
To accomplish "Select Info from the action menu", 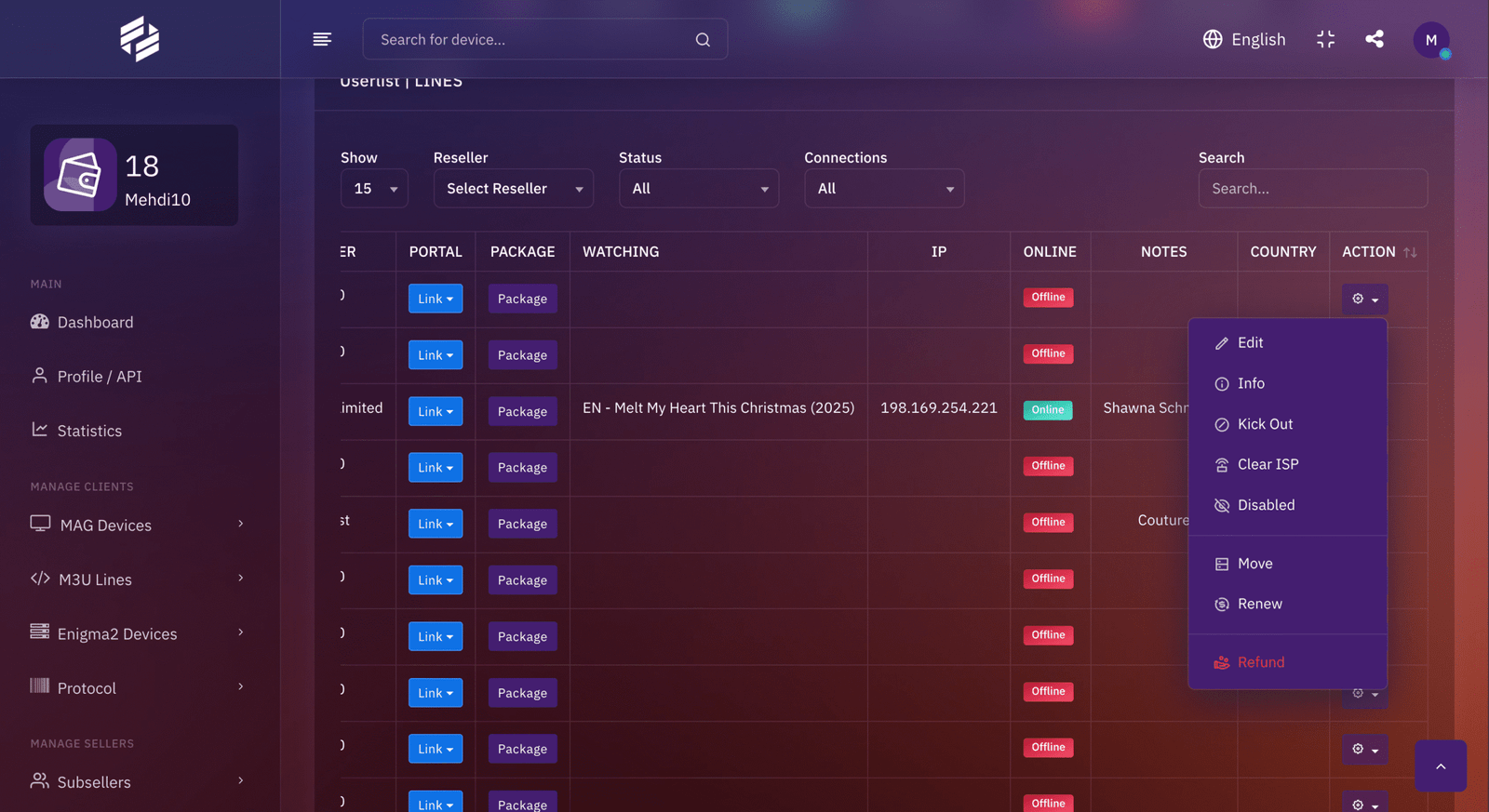I will [x=1288, y=383].
